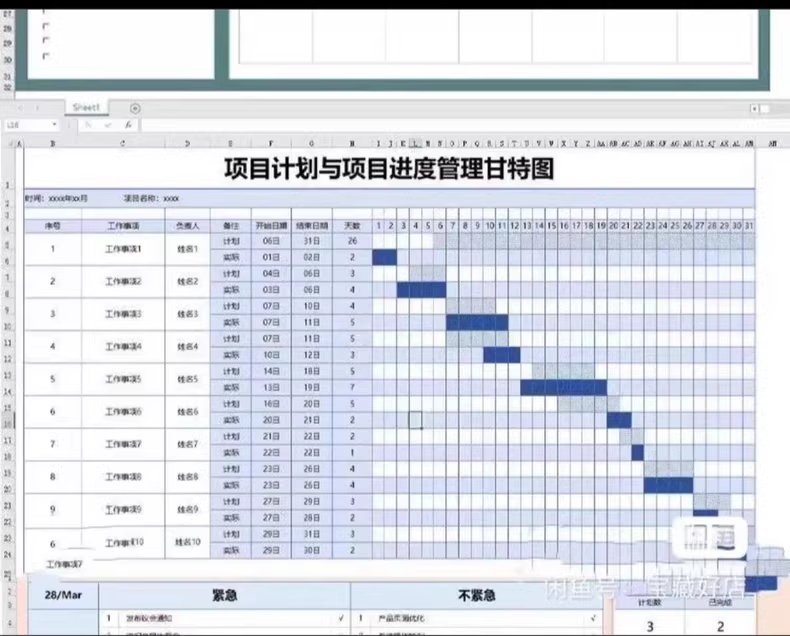Select the 工作事项5 cell
The image size is (790, 636).
[x=123, y=379]
